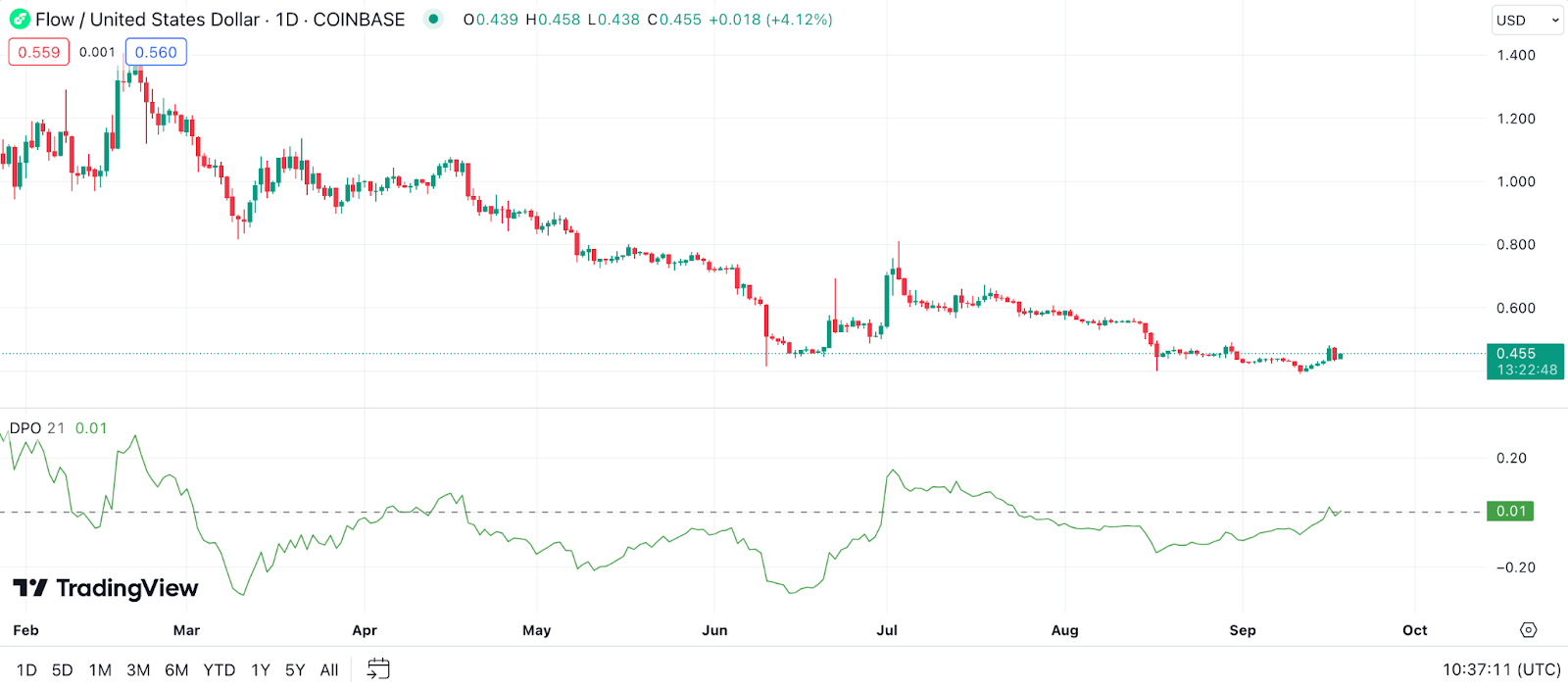This screenshot has height=689, width=1568.
Task: Click the DPO value 0.01 in legend
Action: point(91,428)
